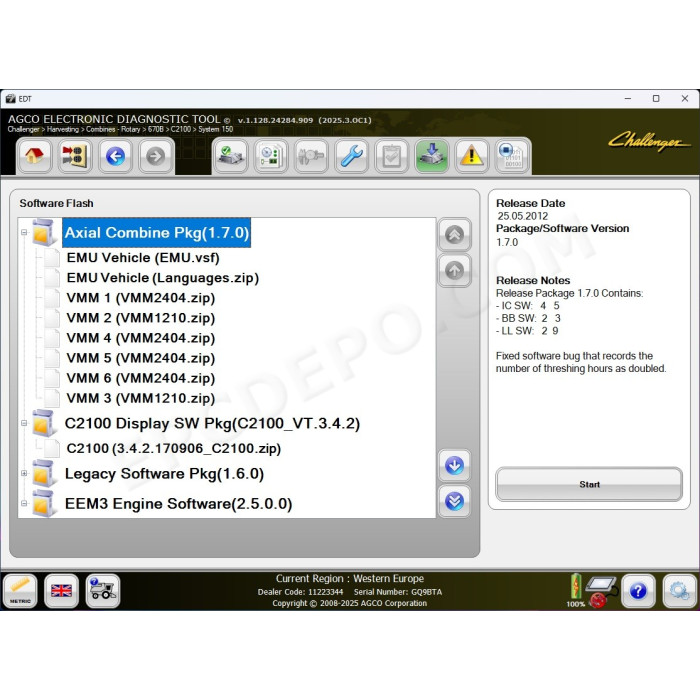Click the Challenger brand logo
This screenshot has height=700, width=700.
(x=648, y=141)
